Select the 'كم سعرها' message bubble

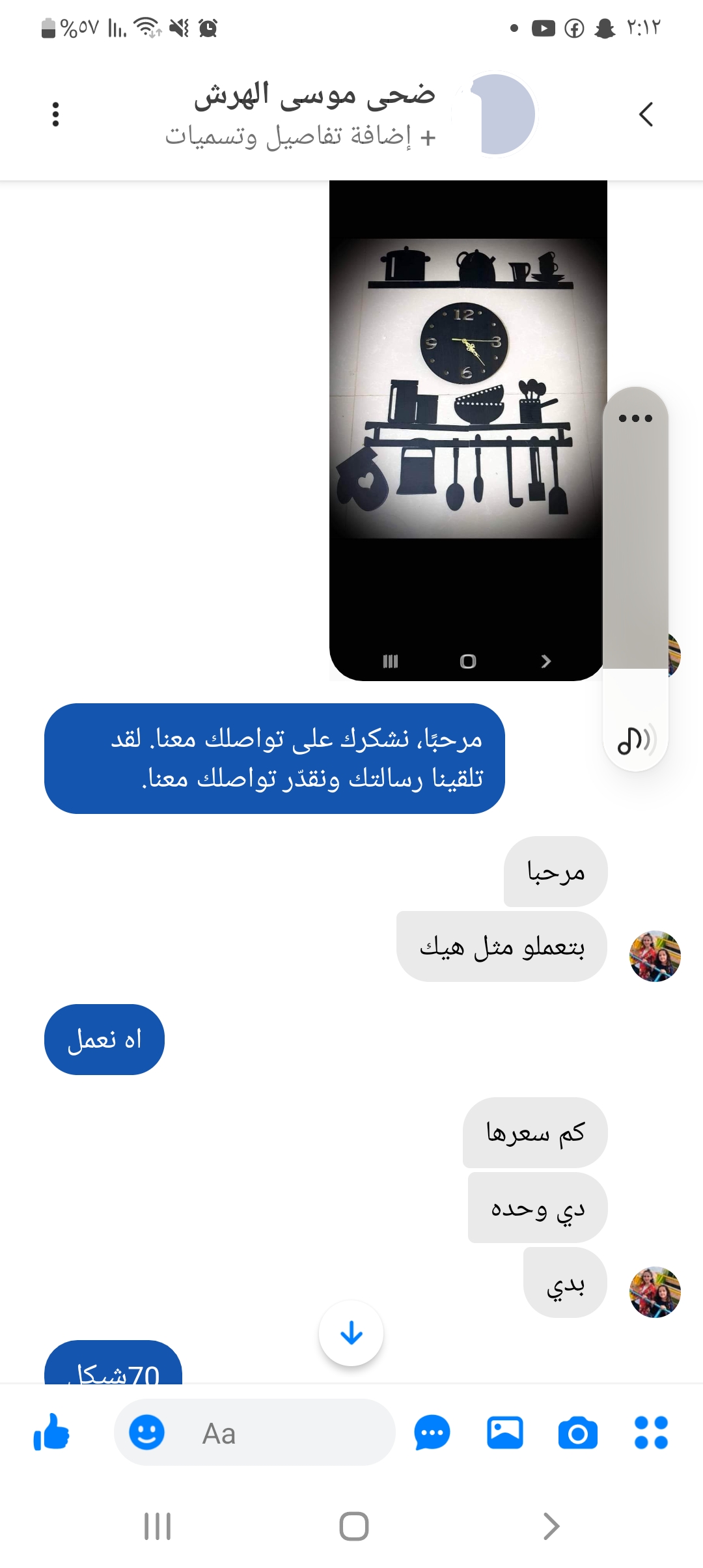pyautogui.click(x=535, y=1133)
